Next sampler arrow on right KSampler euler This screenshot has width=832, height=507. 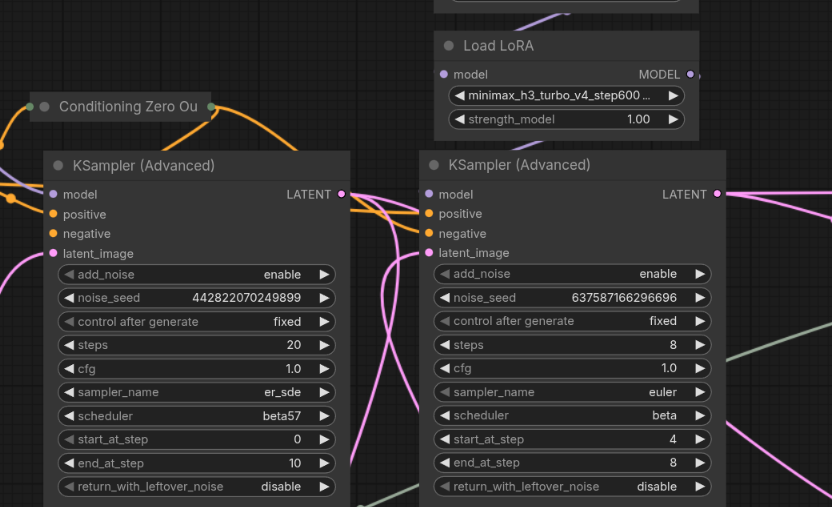pos(700,392)
